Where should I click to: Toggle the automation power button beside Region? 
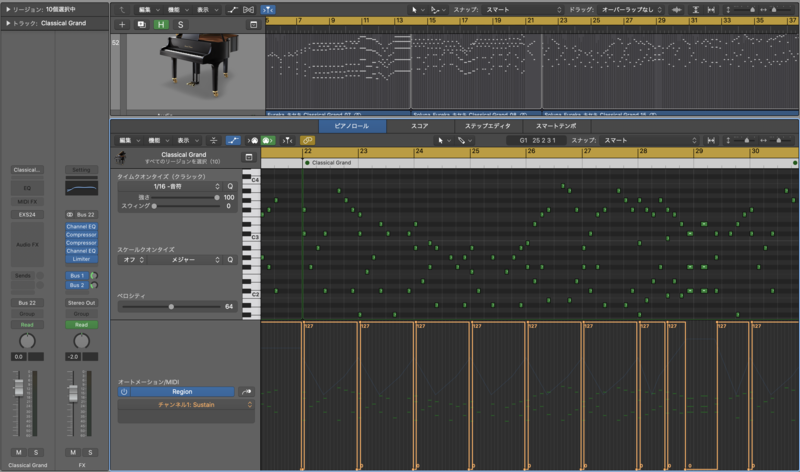[x=124, y=392]
